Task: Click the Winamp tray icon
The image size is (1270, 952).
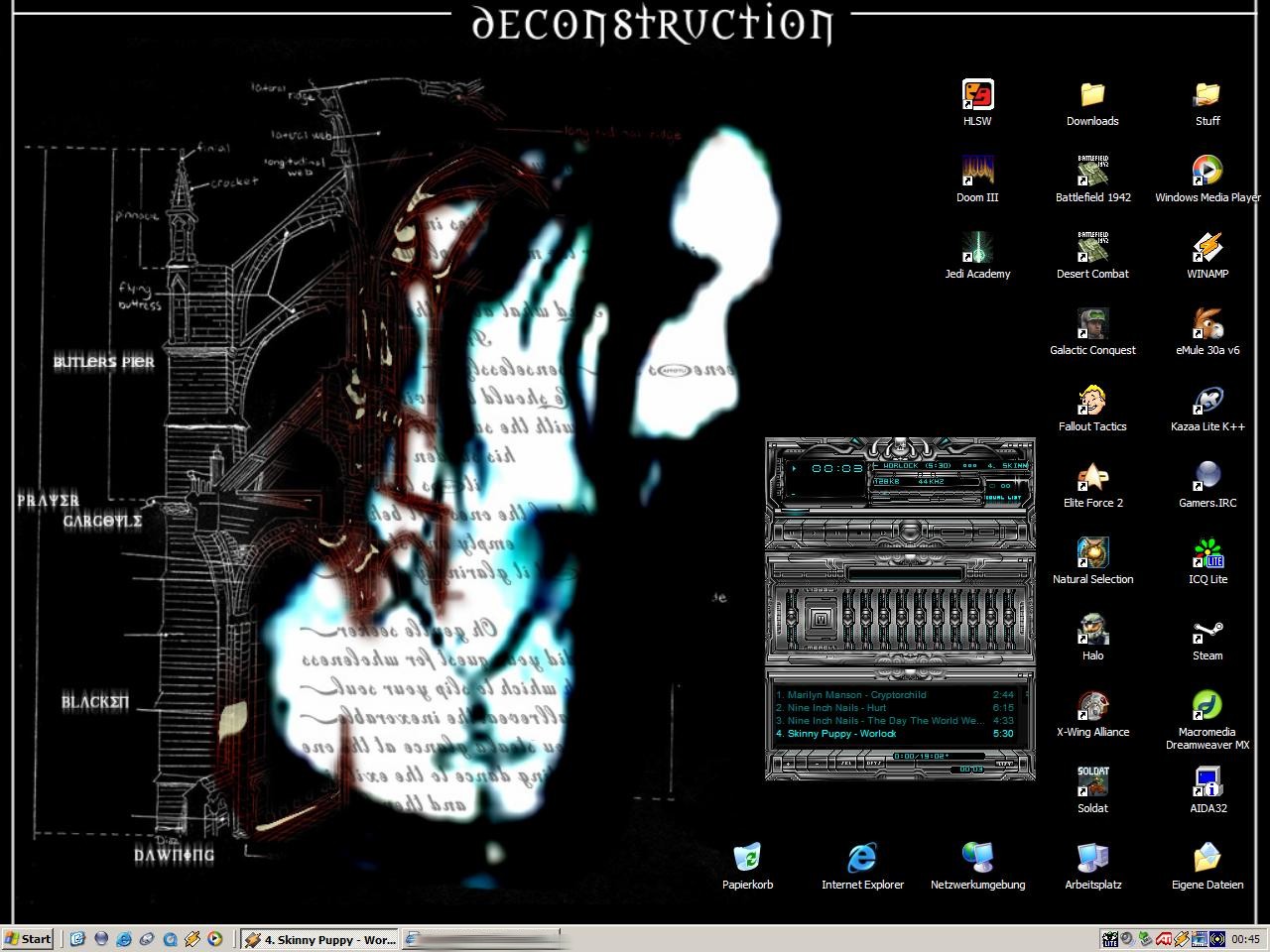Action: pyautogui.click(x=1182, y=939)
